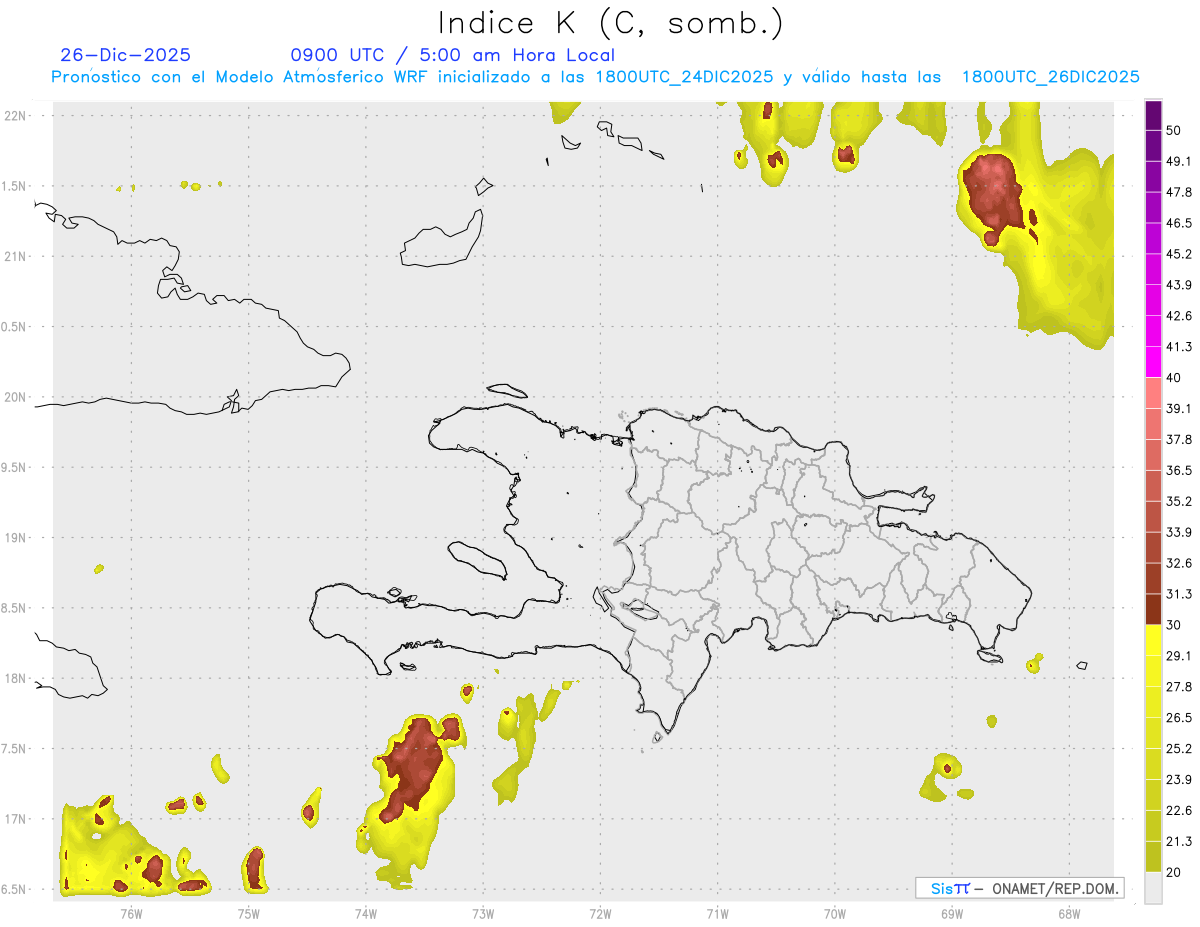The height and width of the screenshot is (927, 1200).
Task: Click the colorbar label "46.5"
Action: [1179, 223]
